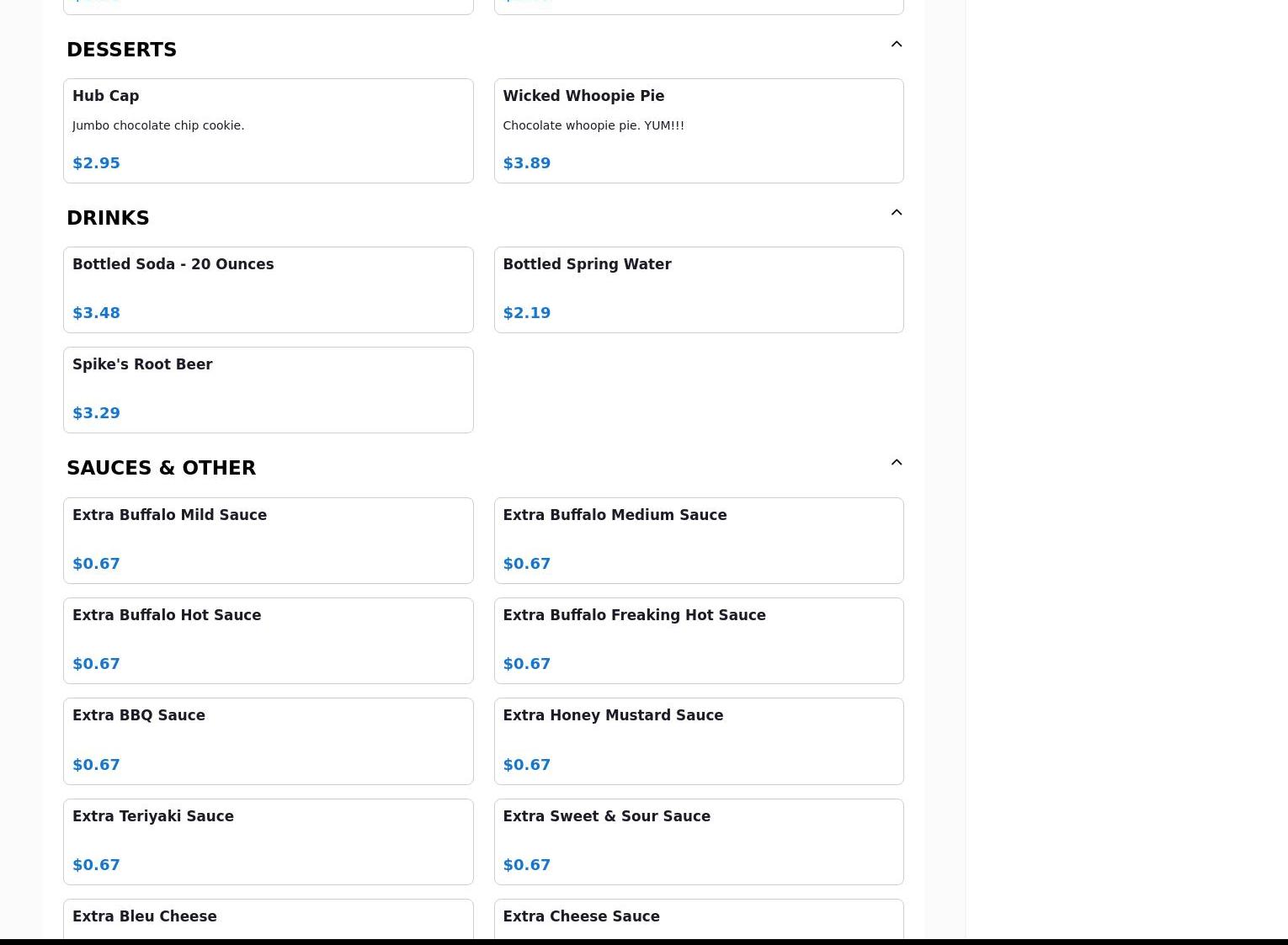Collapse the Sauces & Other section chevron
Image resolution: width=1288 pixels, height=945 pixels.
[896, 463]
